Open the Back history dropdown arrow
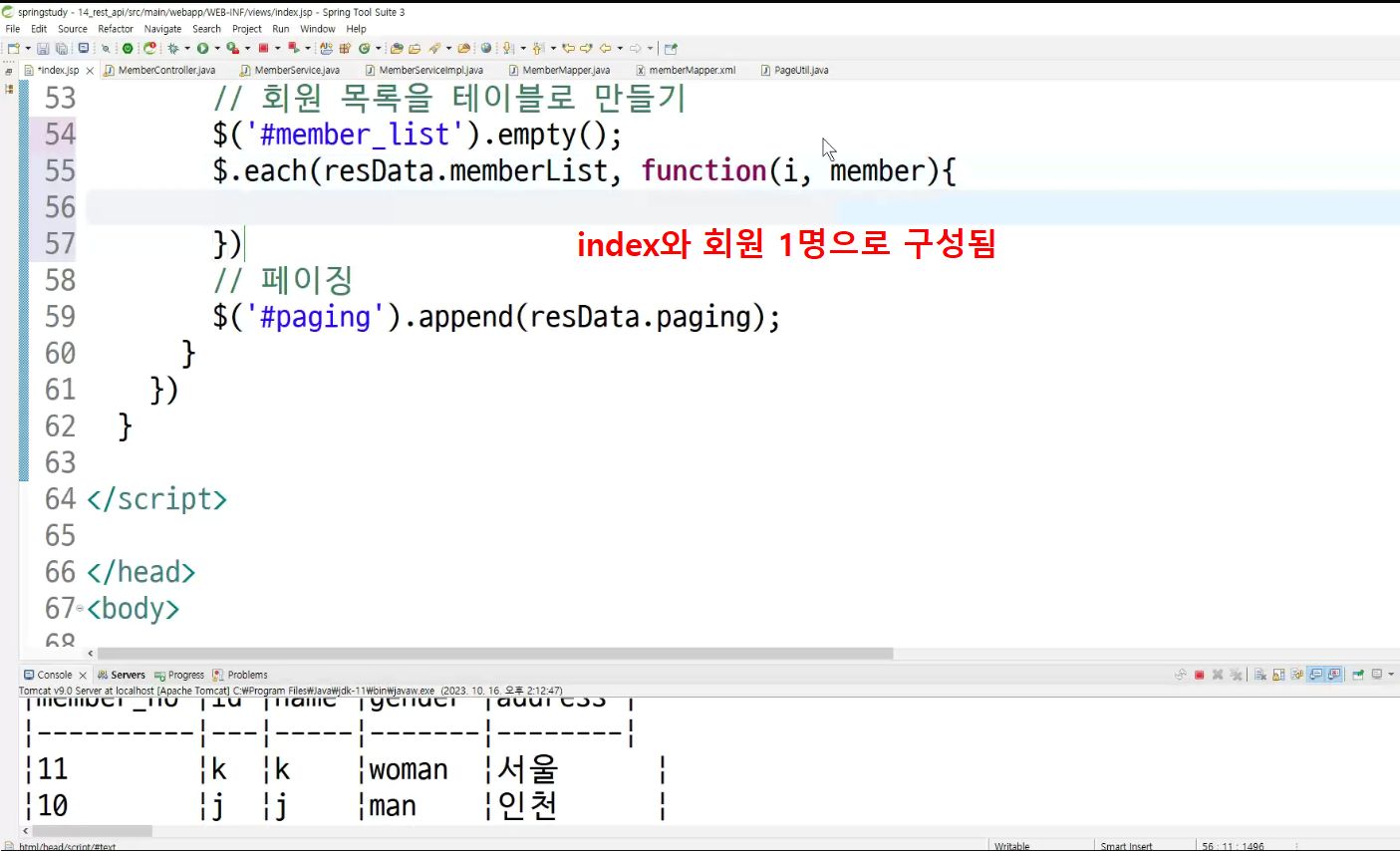Viewport: 1400px width, 851px height. coord(620,48)
